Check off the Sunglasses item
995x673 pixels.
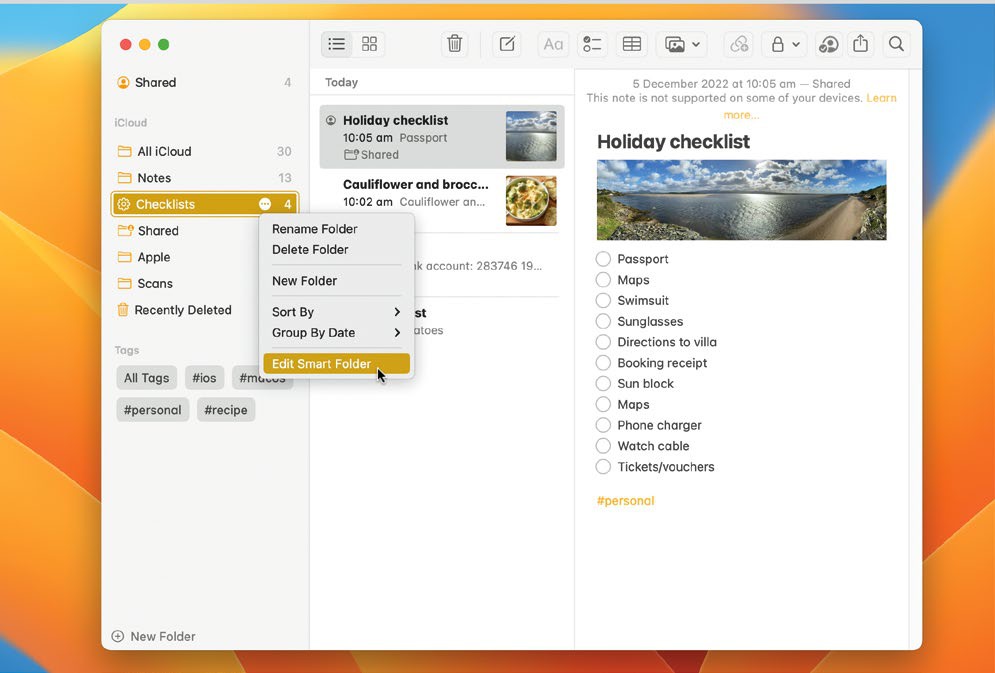pos(603,322)
